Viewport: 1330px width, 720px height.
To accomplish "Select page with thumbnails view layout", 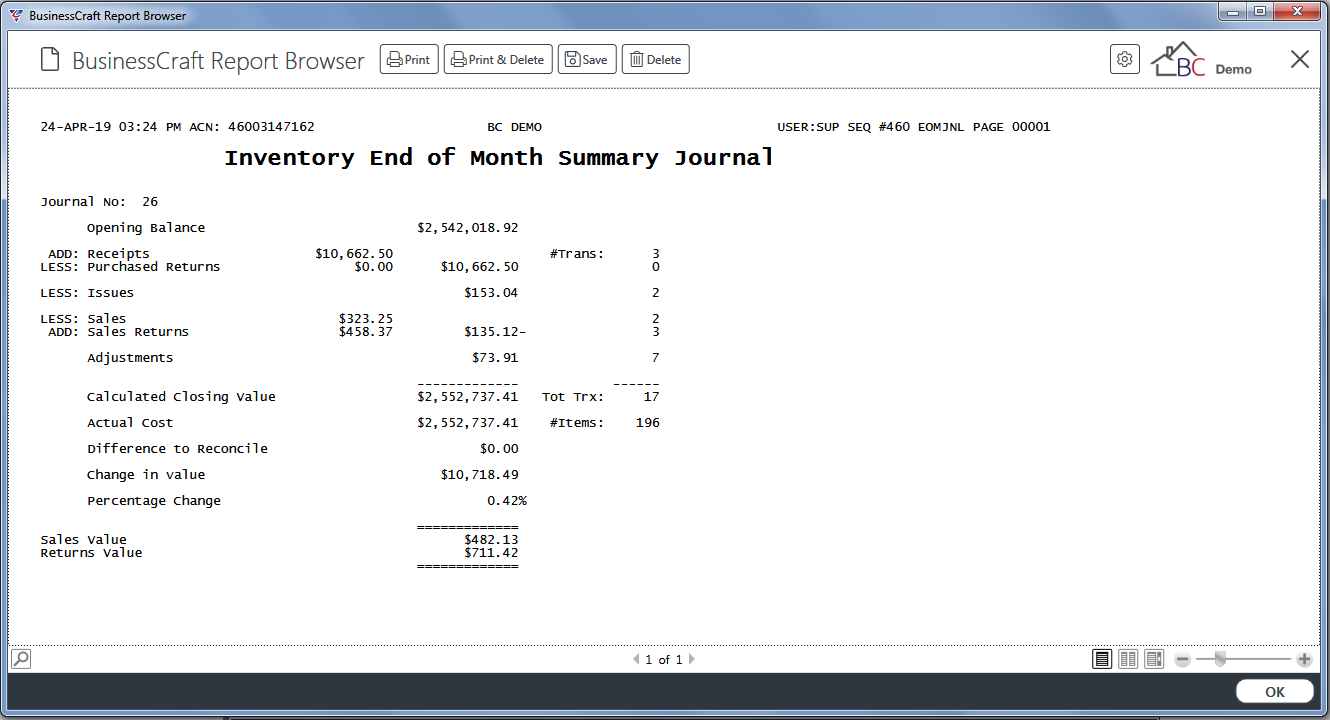I will [x=1154, y=659].
